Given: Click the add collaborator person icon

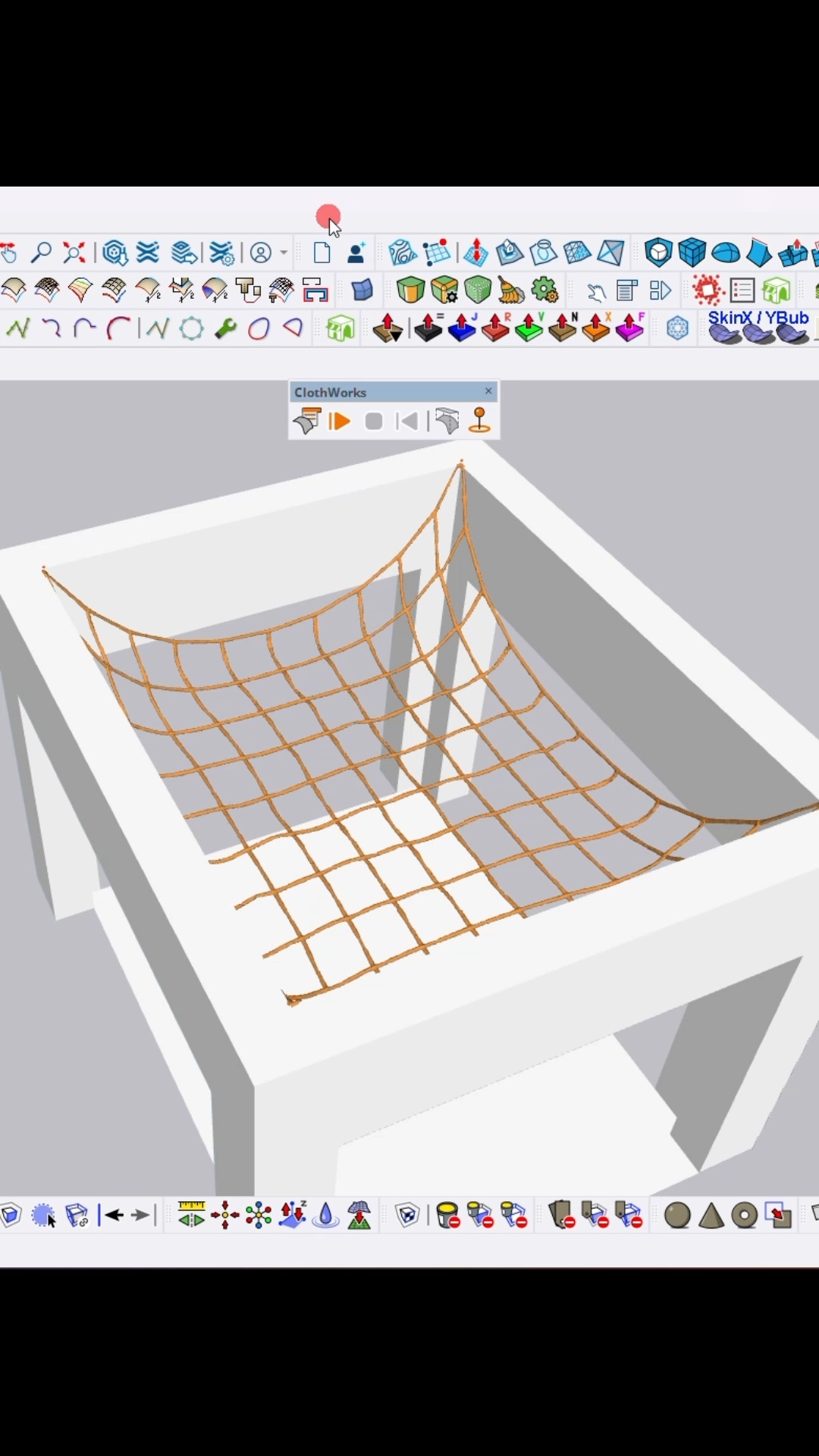Looking at the screenshot, I should click(356, 253).
